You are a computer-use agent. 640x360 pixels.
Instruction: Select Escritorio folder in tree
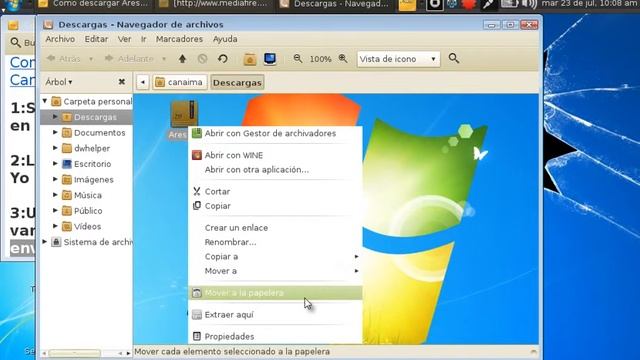point(87,164)
